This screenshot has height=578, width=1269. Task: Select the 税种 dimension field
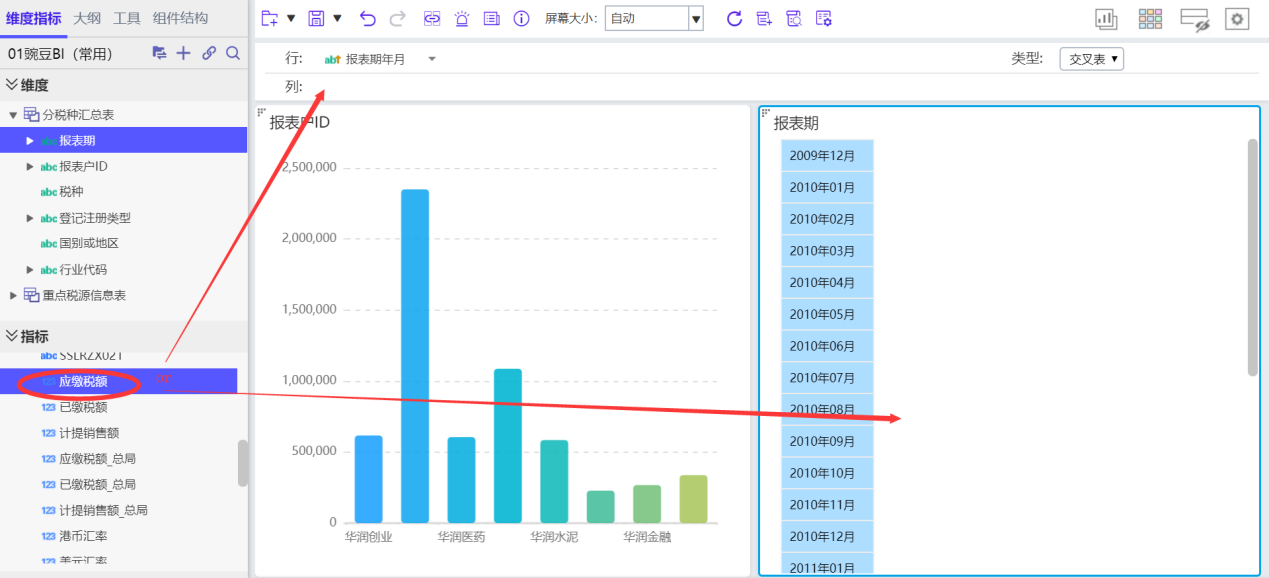click(71, 191)
